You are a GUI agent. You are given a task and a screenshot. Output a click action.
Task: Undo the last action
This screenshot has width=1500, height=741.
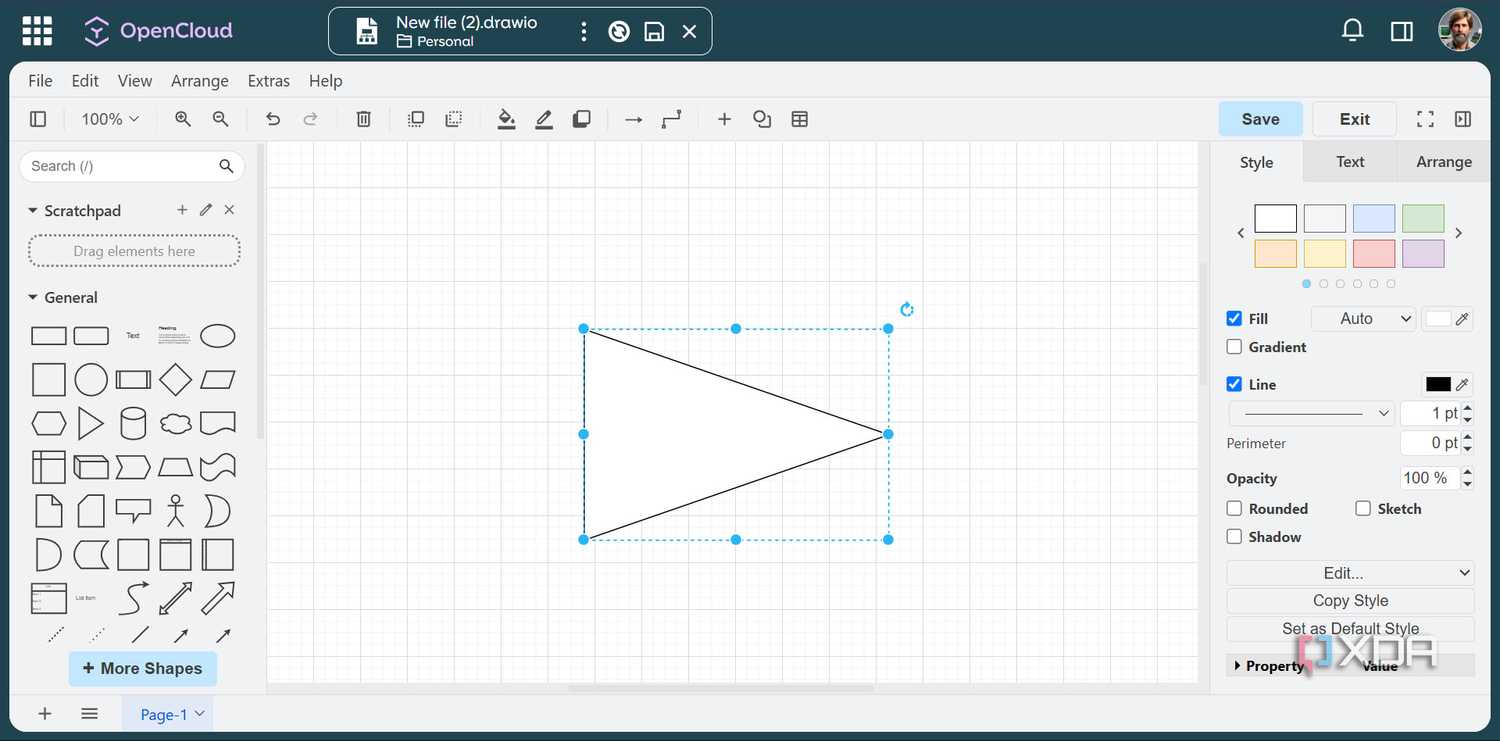click(273, 119)
